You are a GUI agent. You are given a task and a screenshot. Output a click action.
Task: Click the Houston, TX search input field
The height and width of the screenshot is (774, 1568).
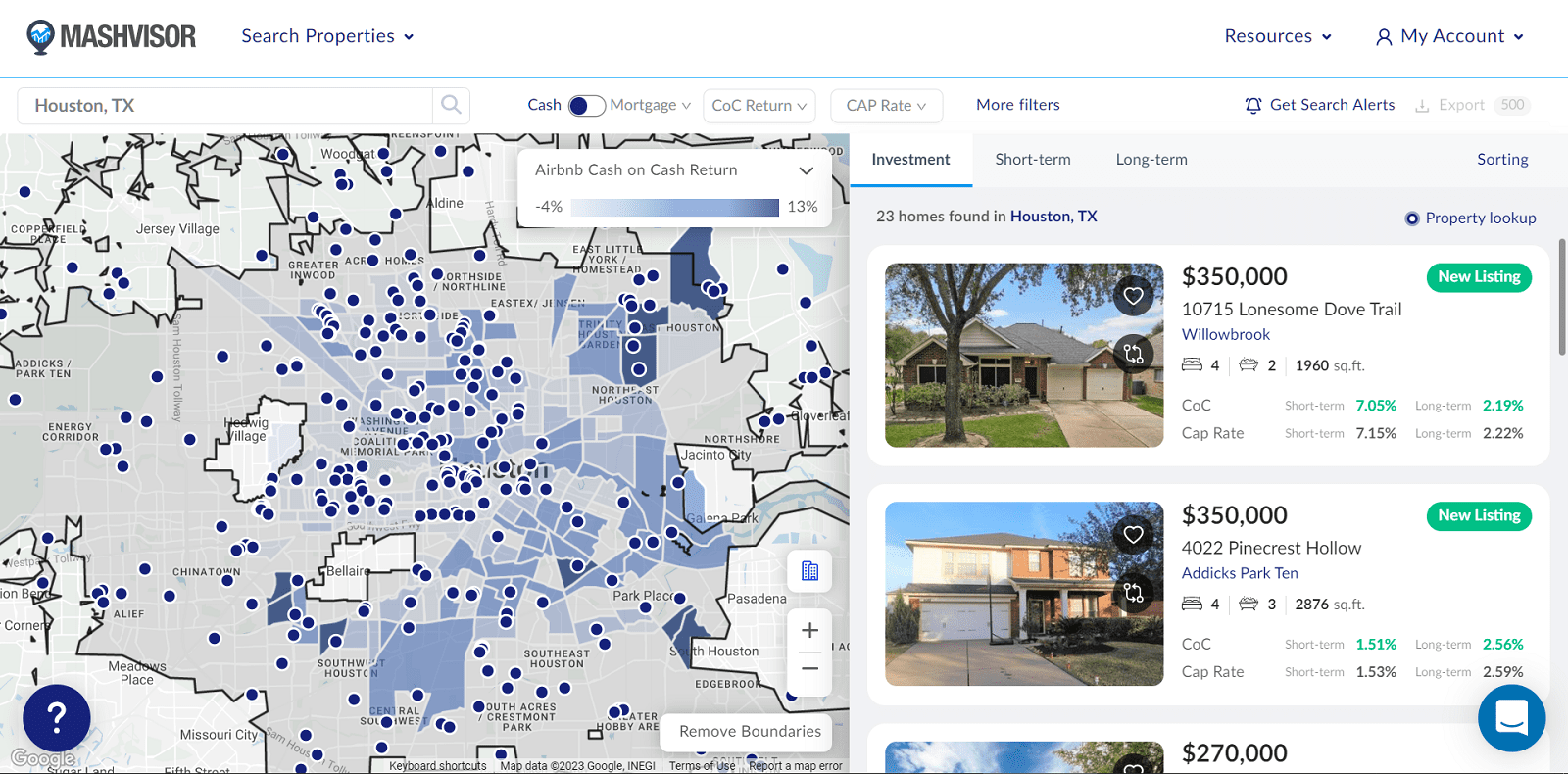225,105
